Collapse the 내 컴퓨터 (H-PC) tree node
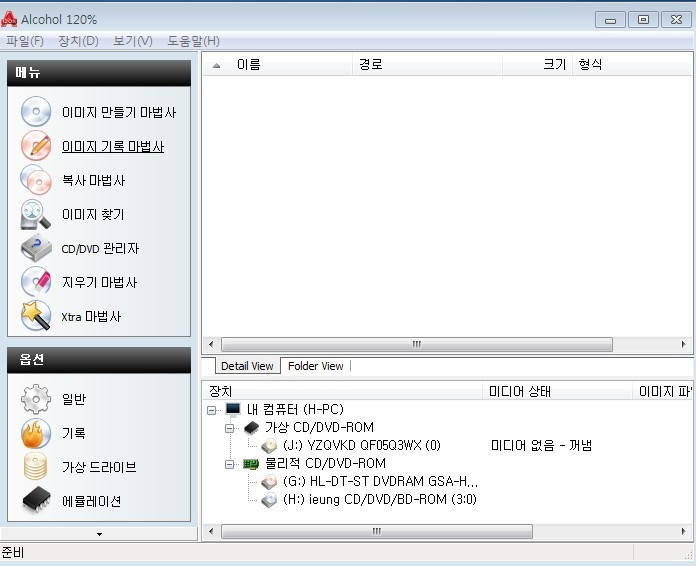The height and width of the screenshot is (566, 696). 212,410
